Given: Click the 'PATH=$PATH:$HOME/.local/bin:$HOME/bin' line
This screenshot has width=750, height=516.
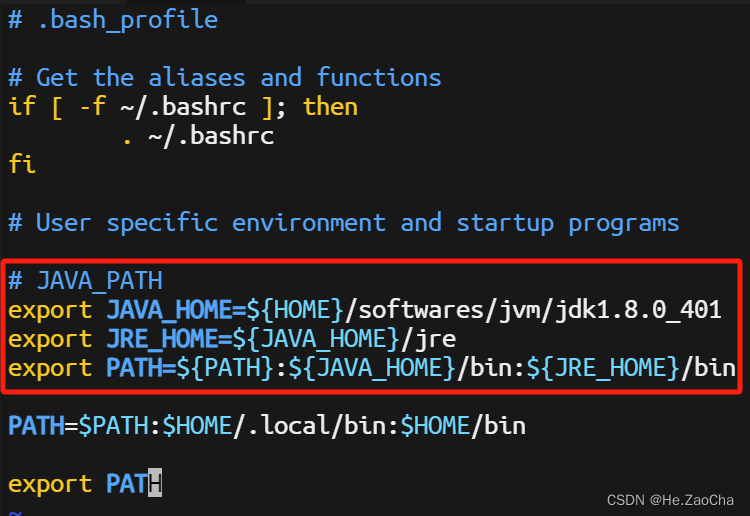Looking at the screenshot, I should [x=267, y=426].
